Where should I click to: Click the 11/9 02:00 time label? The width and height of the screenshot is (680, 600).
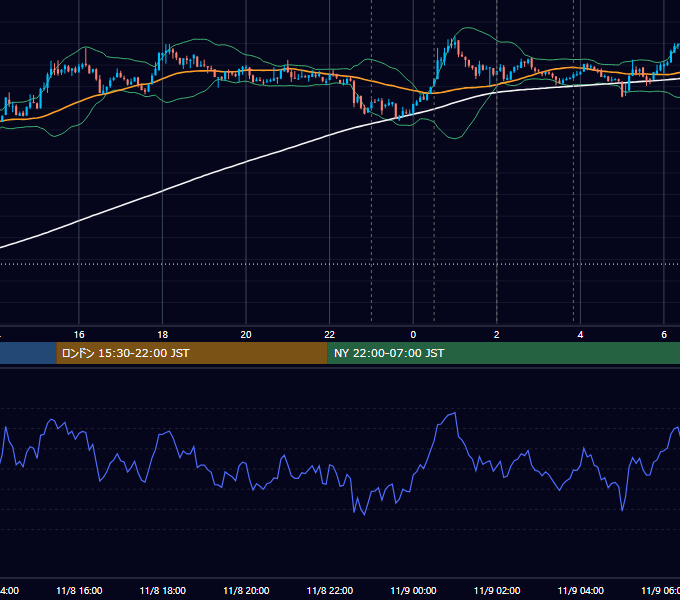(497, 590)
